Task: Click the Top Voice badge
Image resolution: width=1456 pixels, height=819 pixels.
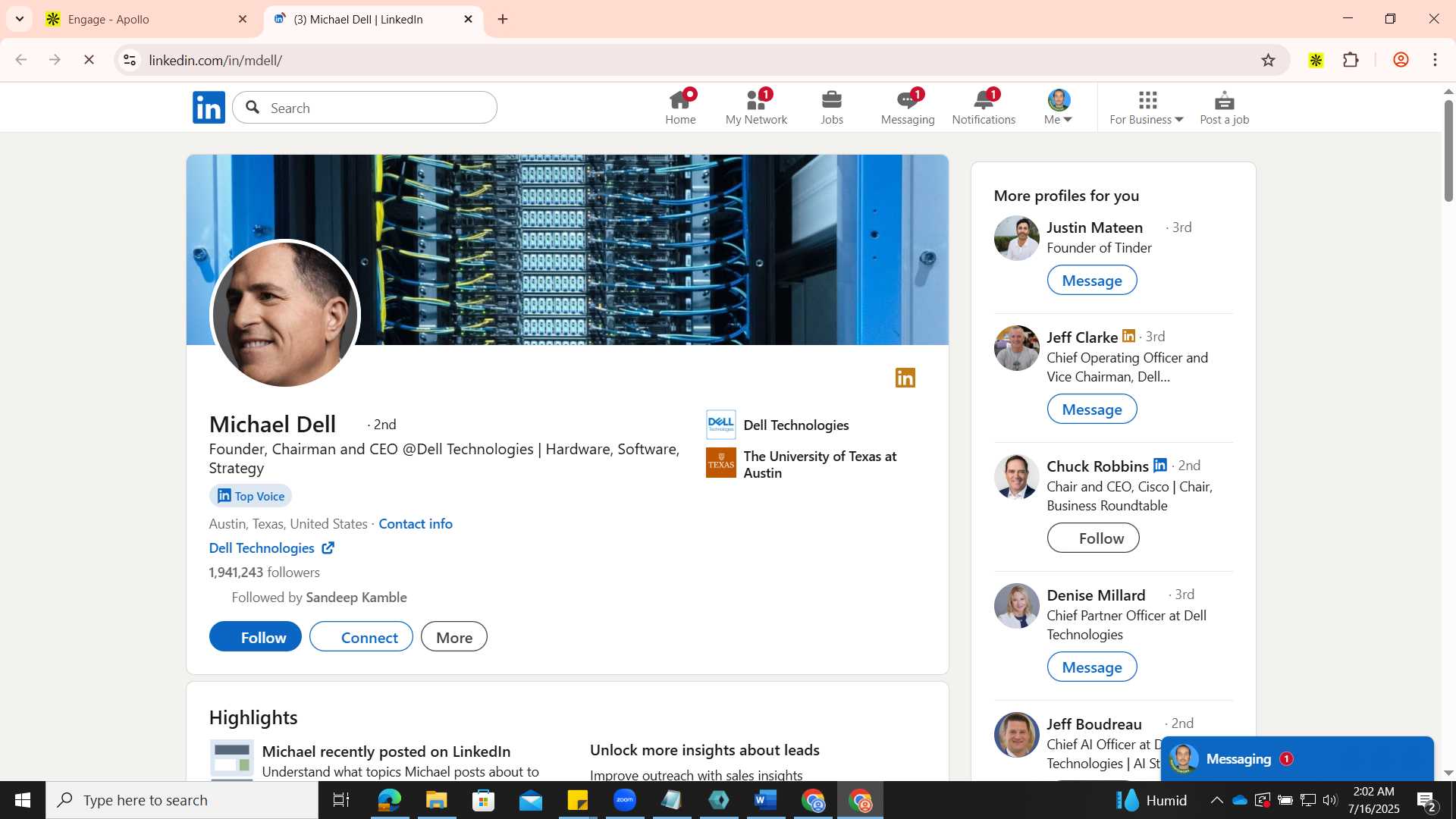Action: coord(250,496)
